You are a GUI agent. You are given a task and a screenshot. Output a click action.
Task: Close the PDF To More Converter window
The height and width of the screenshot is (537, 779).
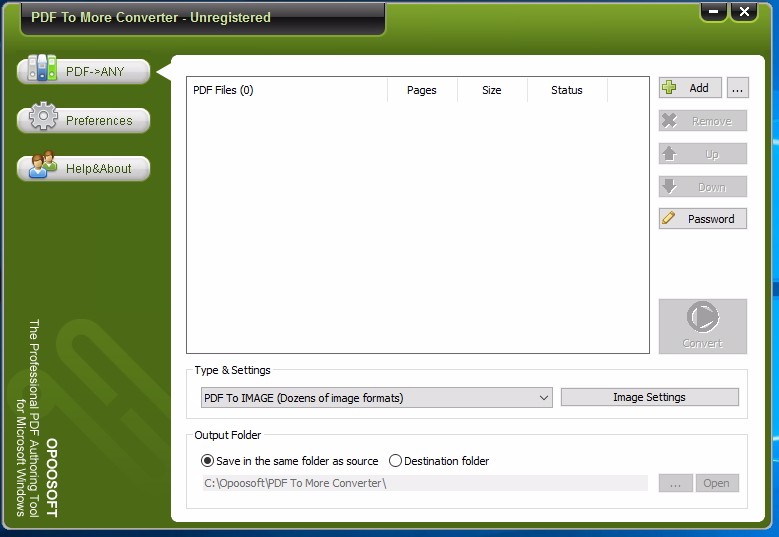[x=744, y=12]
